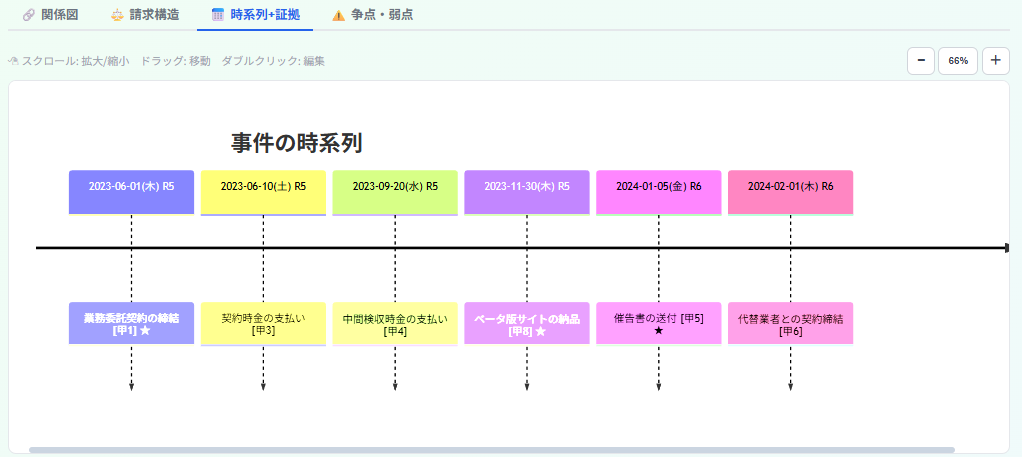Click the 業務委託契約の締結 [甲1] event card
The image size is (1022, 457).
click(x=132, y=323)
